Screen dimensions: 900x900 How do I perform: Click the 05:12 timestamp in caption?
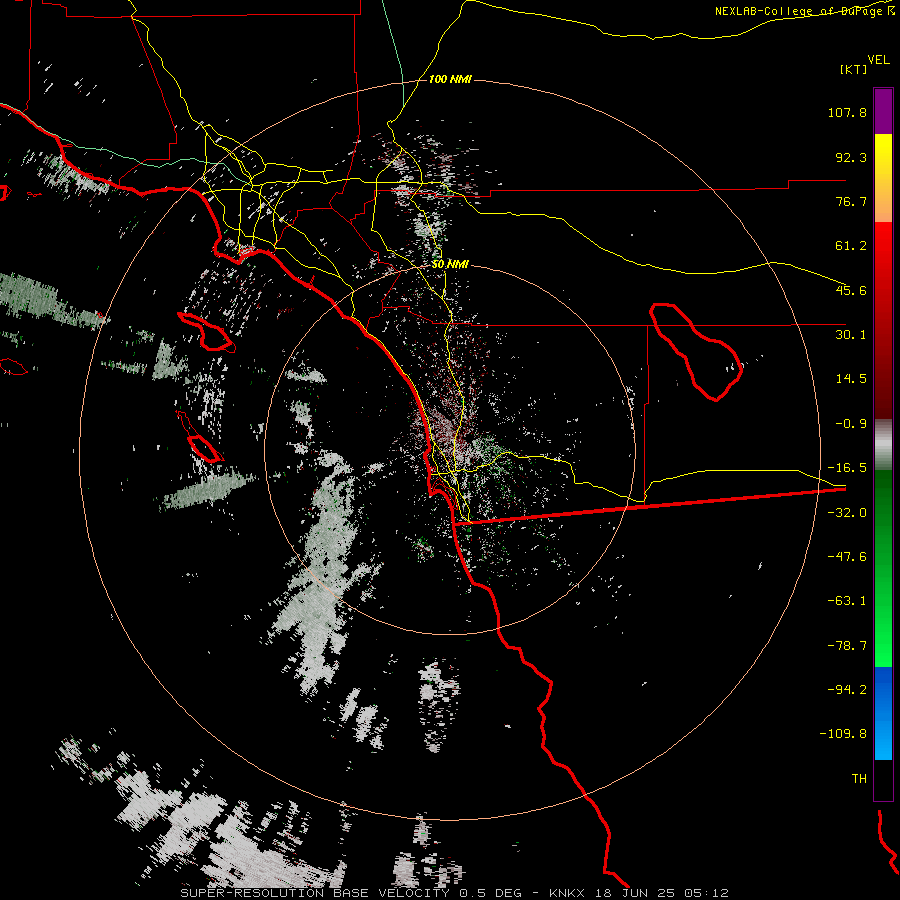[706, 893]
